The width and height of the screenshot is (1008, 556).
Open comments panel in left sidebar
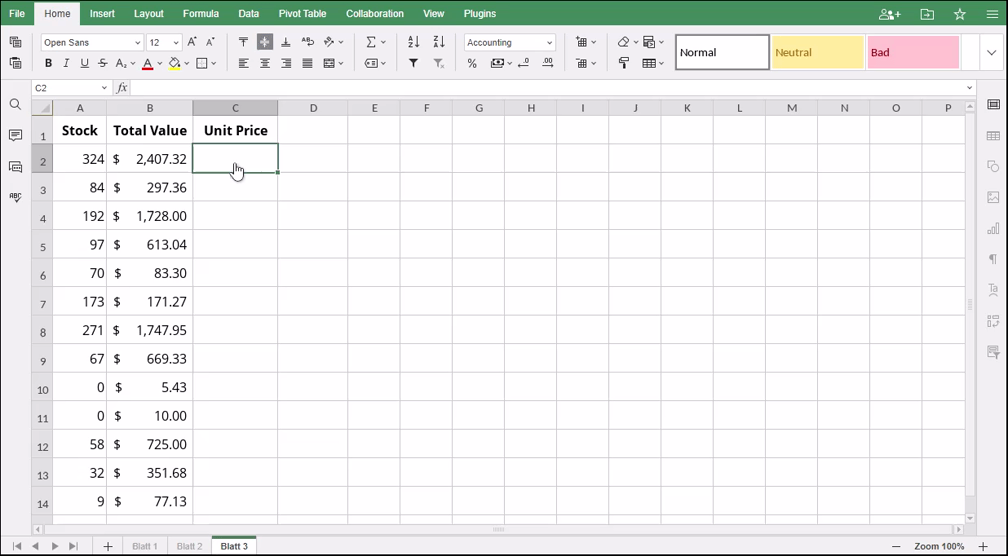pyautogui.click(x=15, y=135)
